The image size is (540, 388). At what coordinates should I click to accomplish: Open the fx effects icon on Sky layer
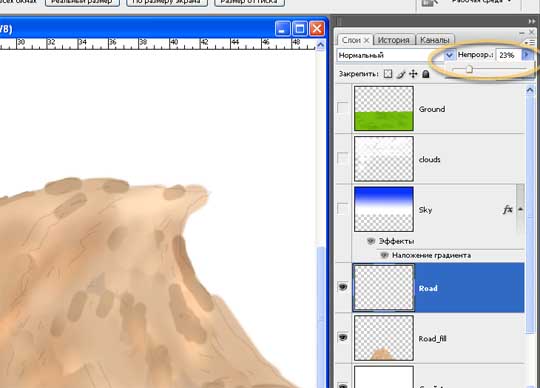pos(508,209)
